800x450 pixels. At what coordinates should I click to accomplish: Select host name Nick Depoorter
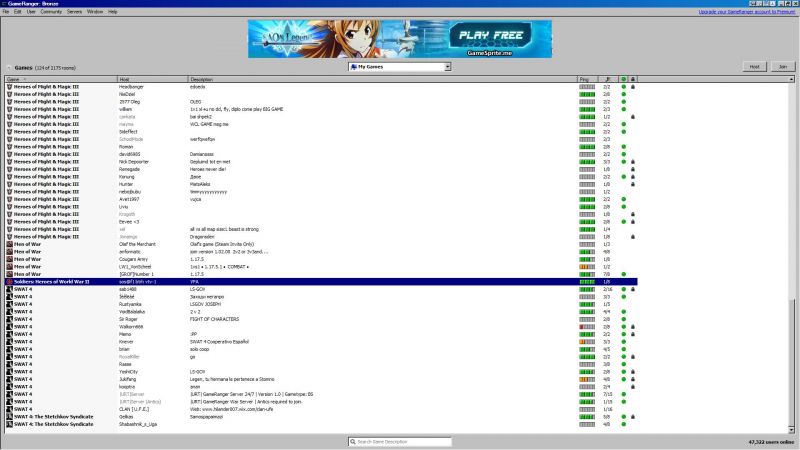click(x=134, y=162)
